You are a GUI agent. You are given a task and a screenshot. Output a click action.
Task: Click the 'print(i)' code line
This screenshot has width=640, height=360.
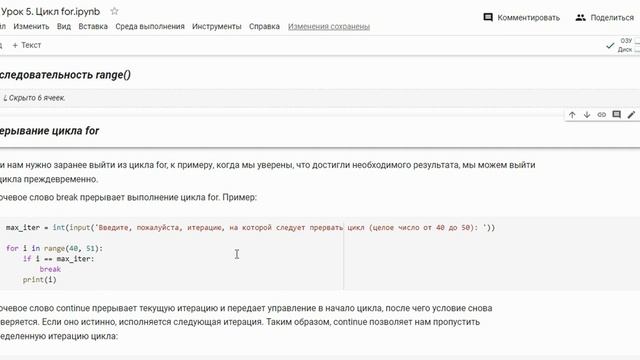tap(40, 280)
